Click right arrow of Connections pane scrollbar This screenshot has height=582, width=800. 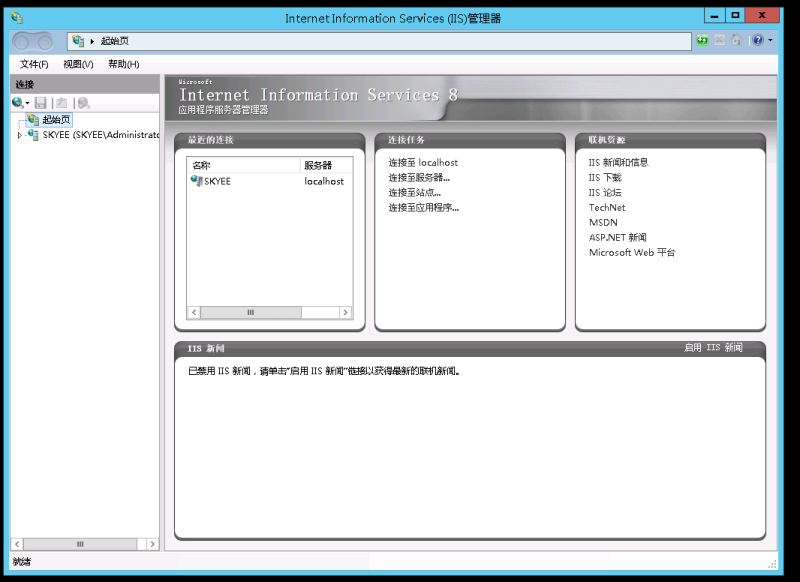pos(152,544)
